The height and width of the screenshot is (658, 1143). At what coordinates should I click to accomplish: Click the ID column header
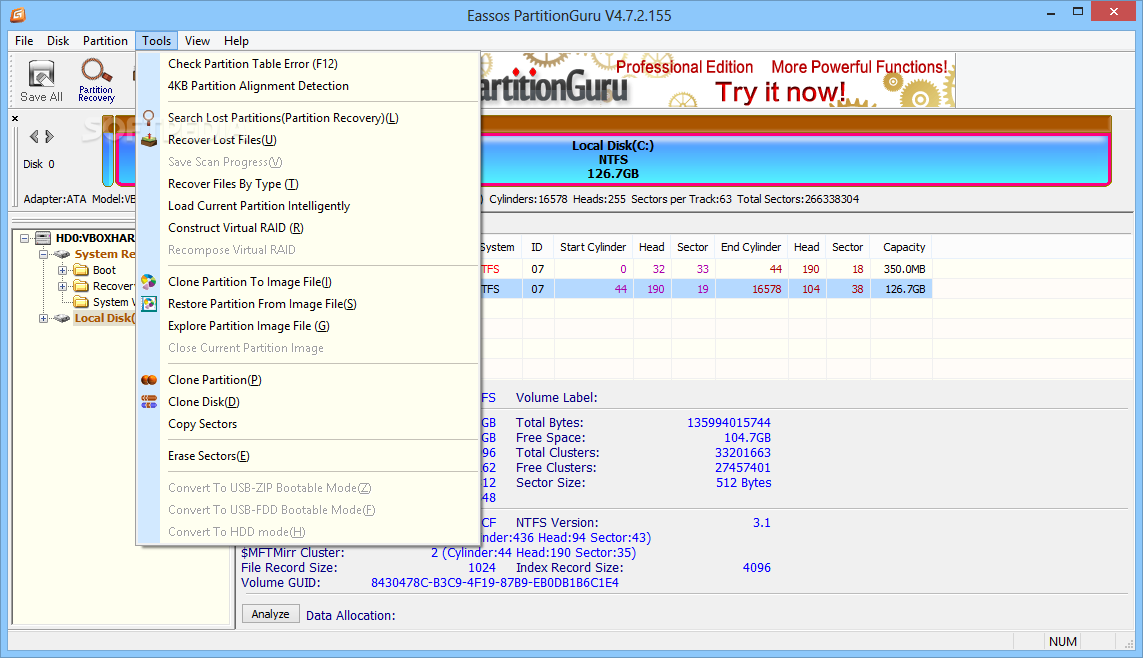coord(537,247)
